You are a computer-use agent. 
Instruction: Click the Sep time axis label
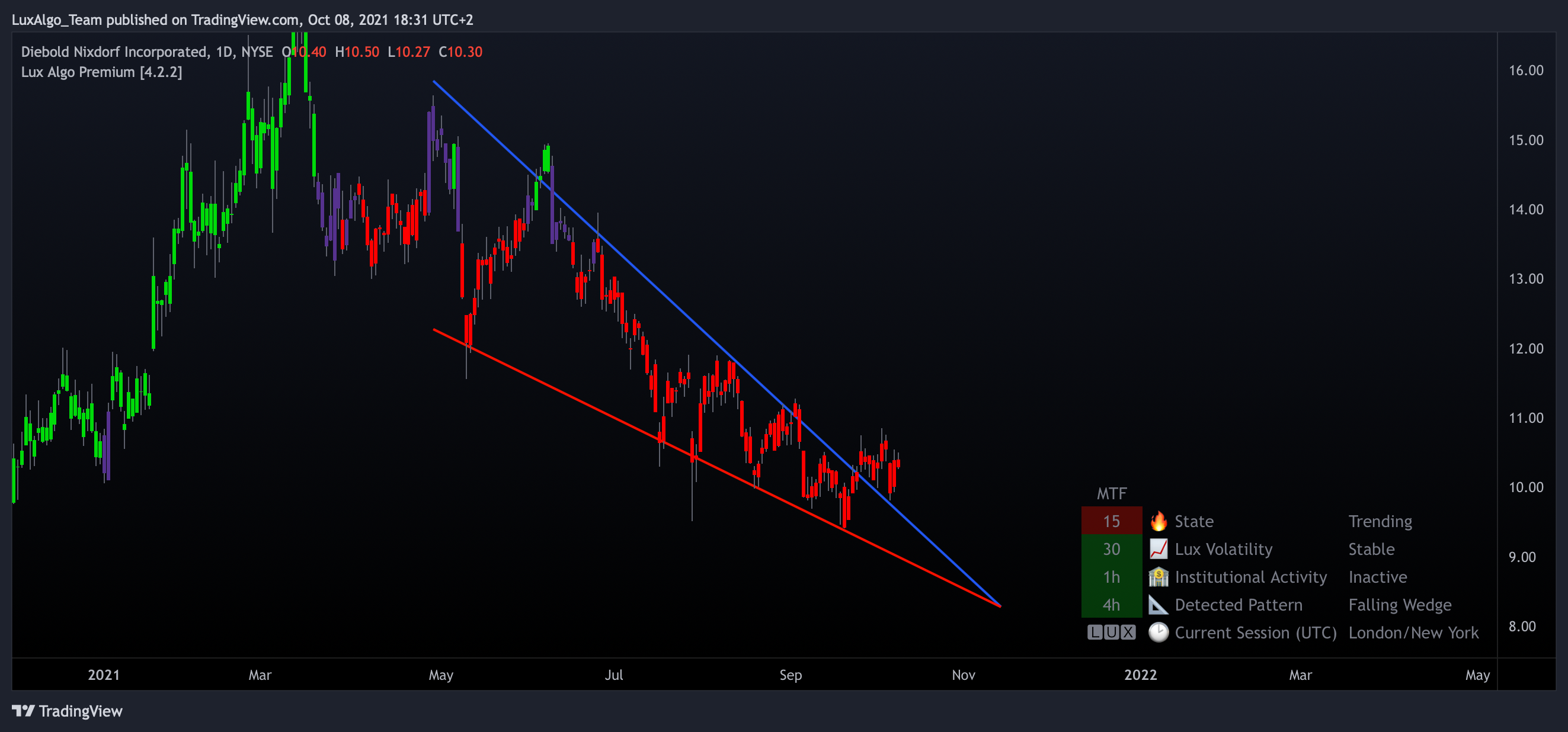tap(791, 675)
